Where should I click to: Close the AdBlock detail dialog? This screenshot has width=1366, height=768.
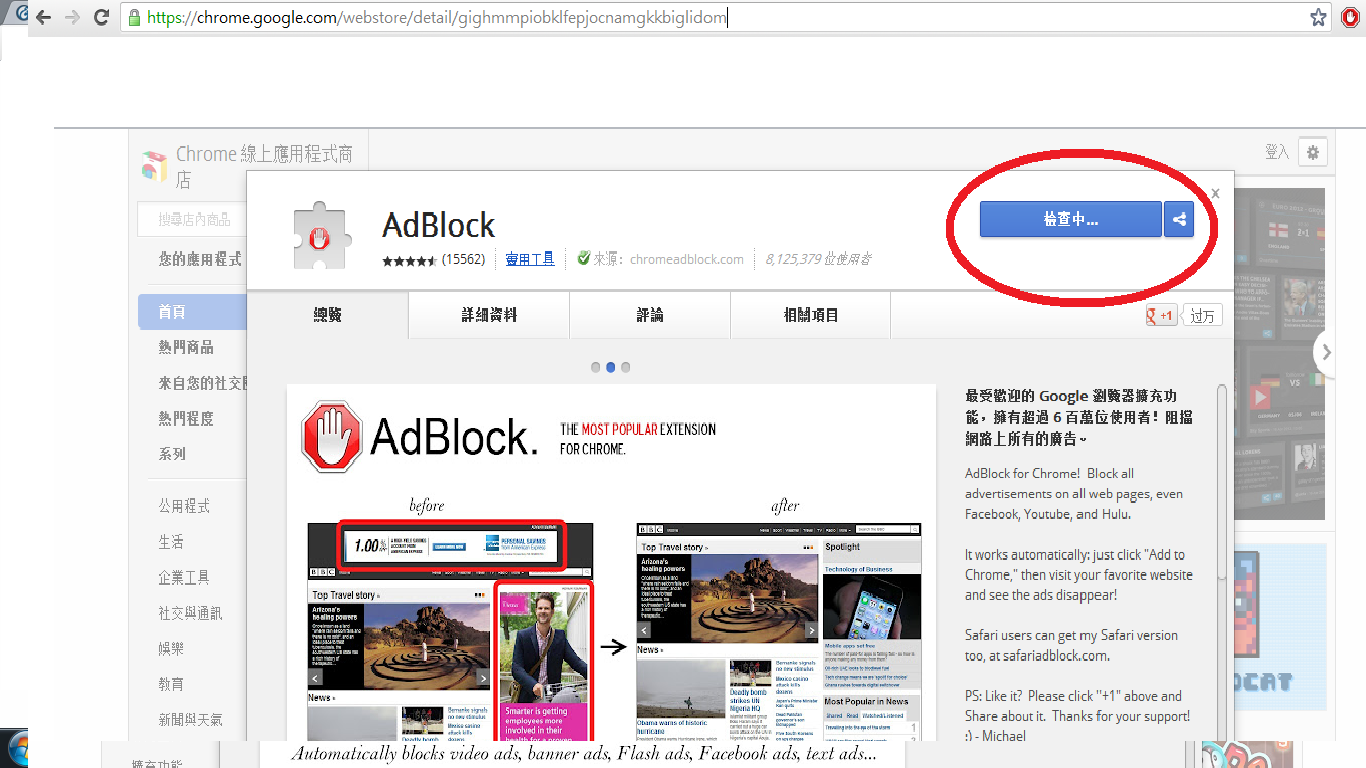(x=1215, y=194)
